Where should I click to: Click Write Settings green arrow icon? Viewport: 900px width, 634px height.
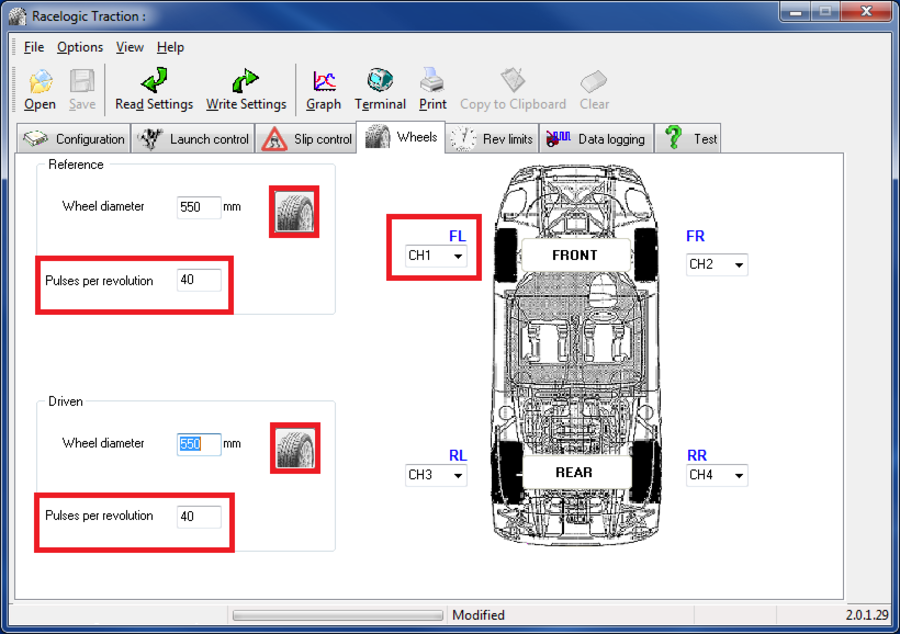(x=246, y=80)
